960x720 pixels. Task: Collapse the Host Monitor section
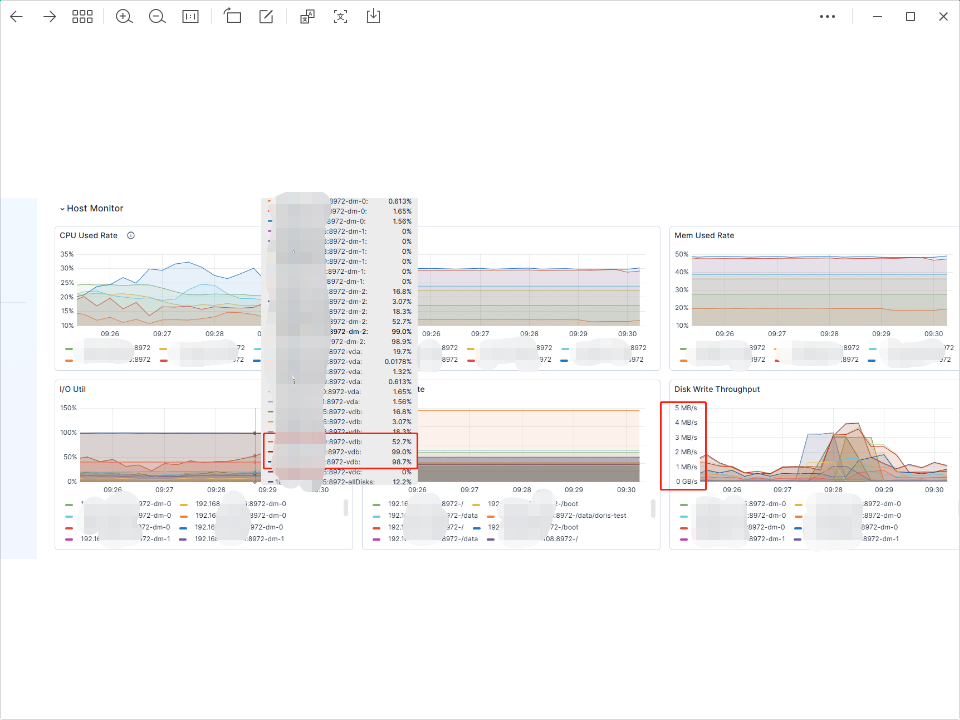[62, 209]
